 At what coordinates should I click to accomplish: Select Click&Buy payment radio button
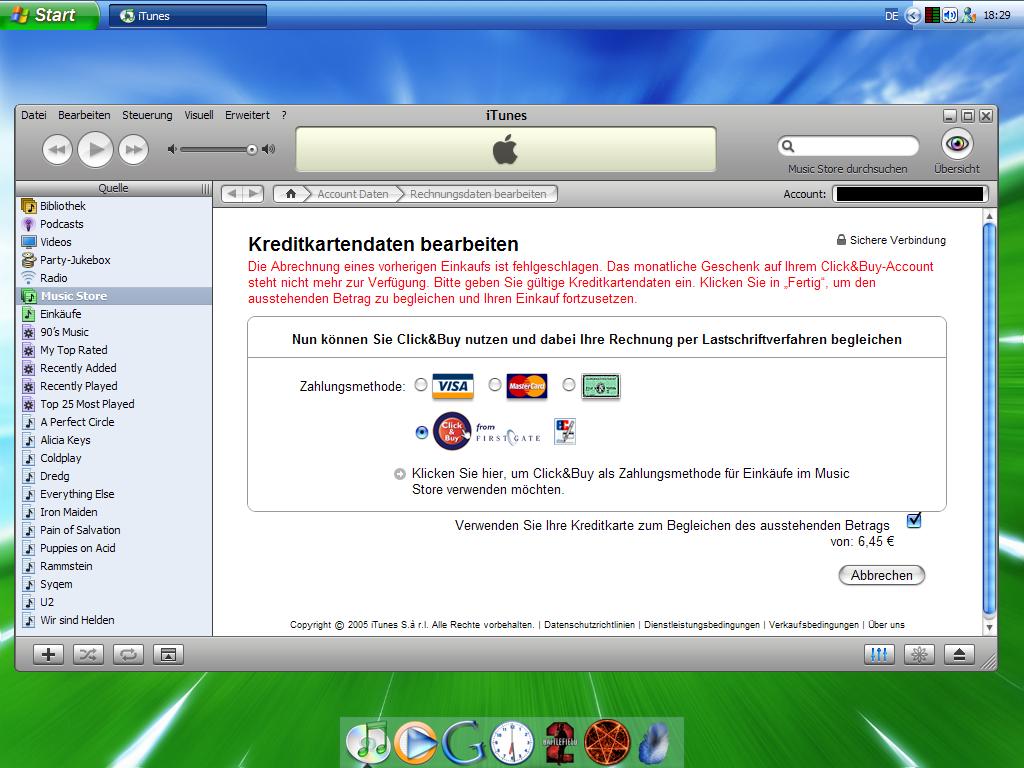pyautogui.click(x=422, y=432)
